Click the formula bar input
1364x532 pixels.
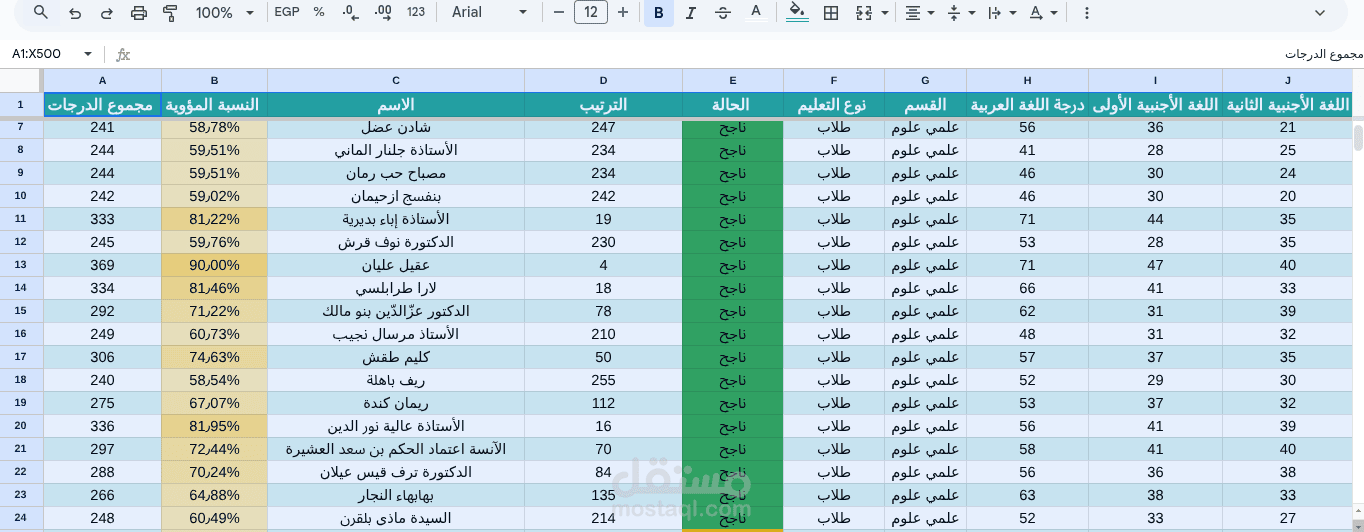click(750, 54)
